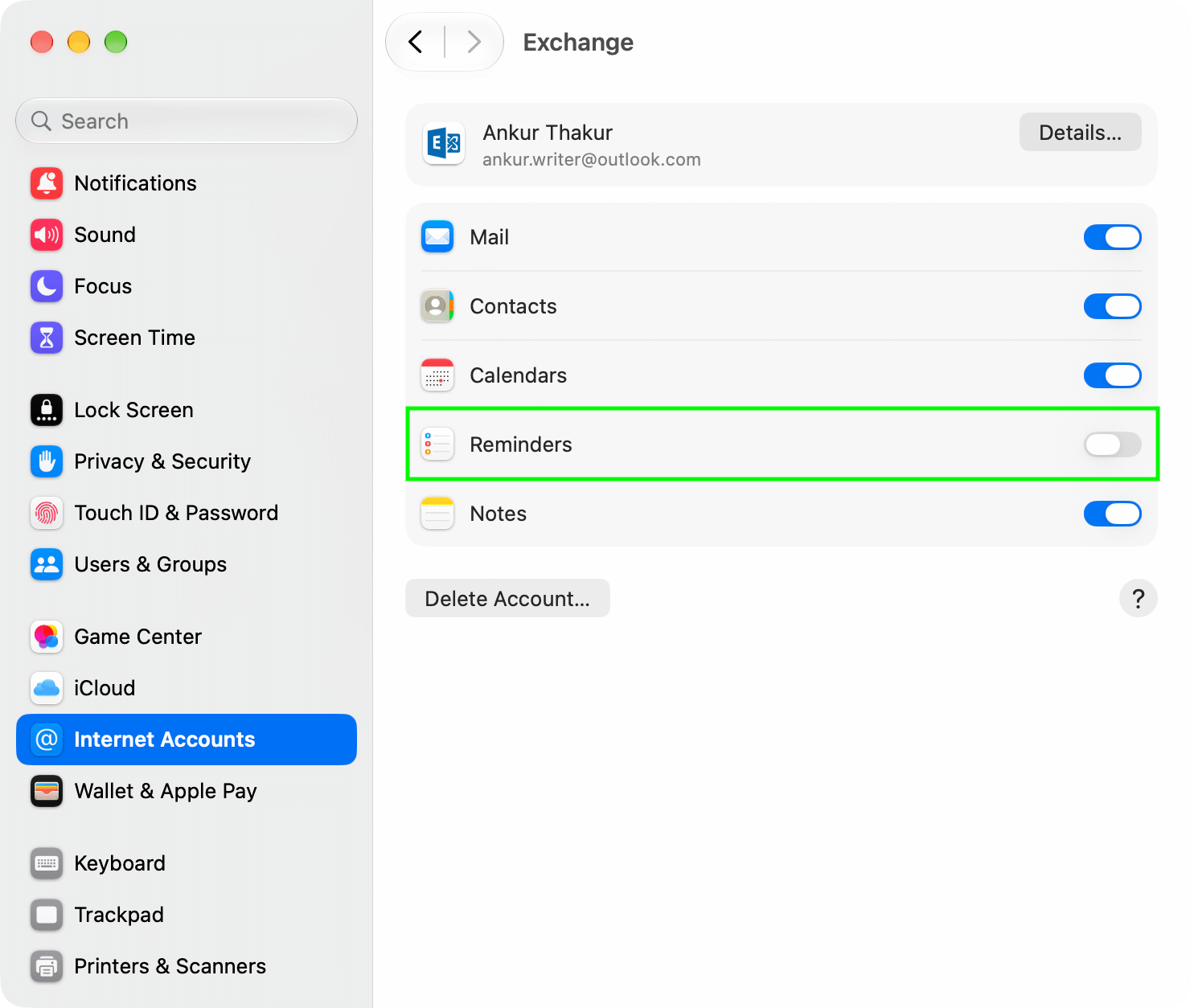Click the ankur.writer@outlook.com email text

592,159
